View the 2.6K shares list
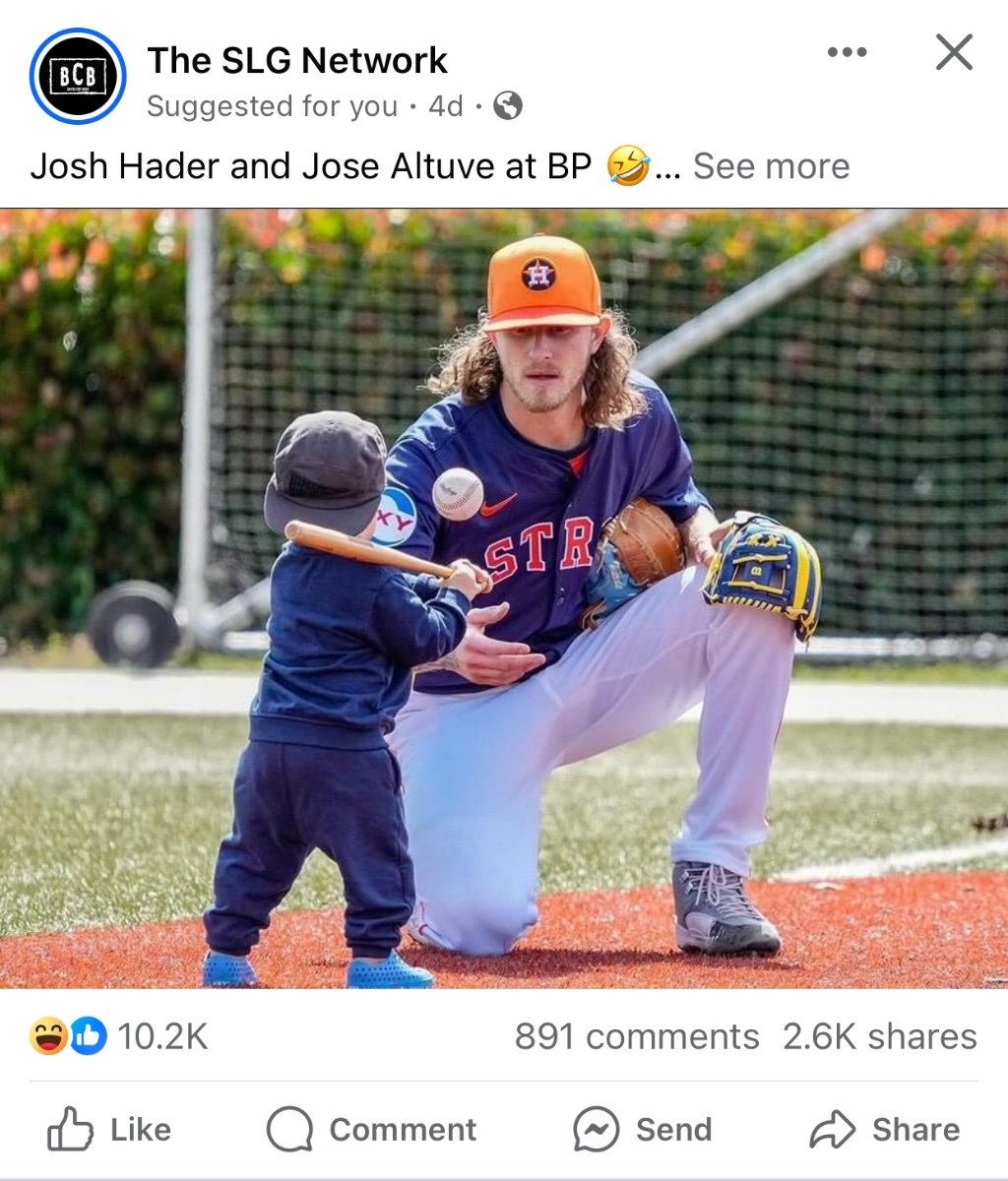 (x=880, y=1036)
